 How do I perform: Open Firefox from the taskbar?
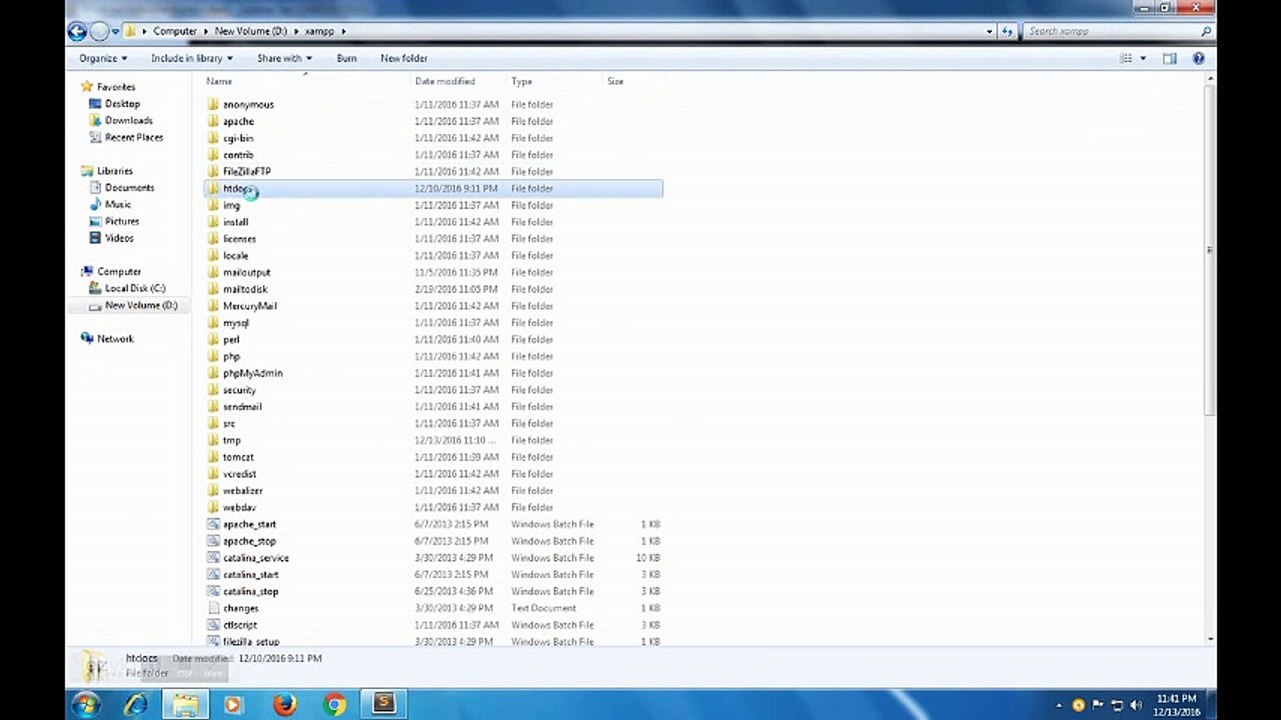pos(285,704)
